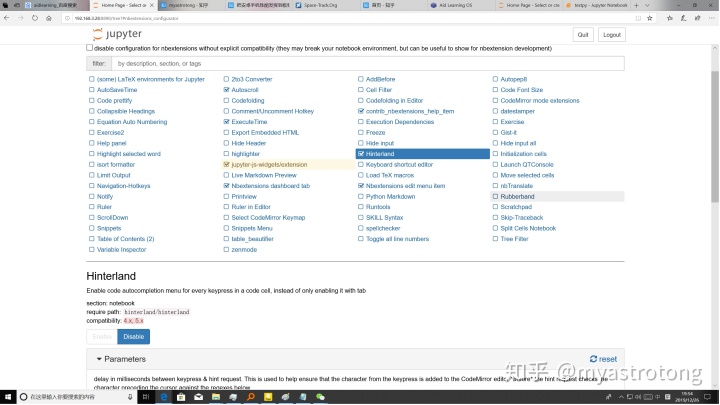
Task: Click the Windows taskbar search box
Action: (76, 397)
